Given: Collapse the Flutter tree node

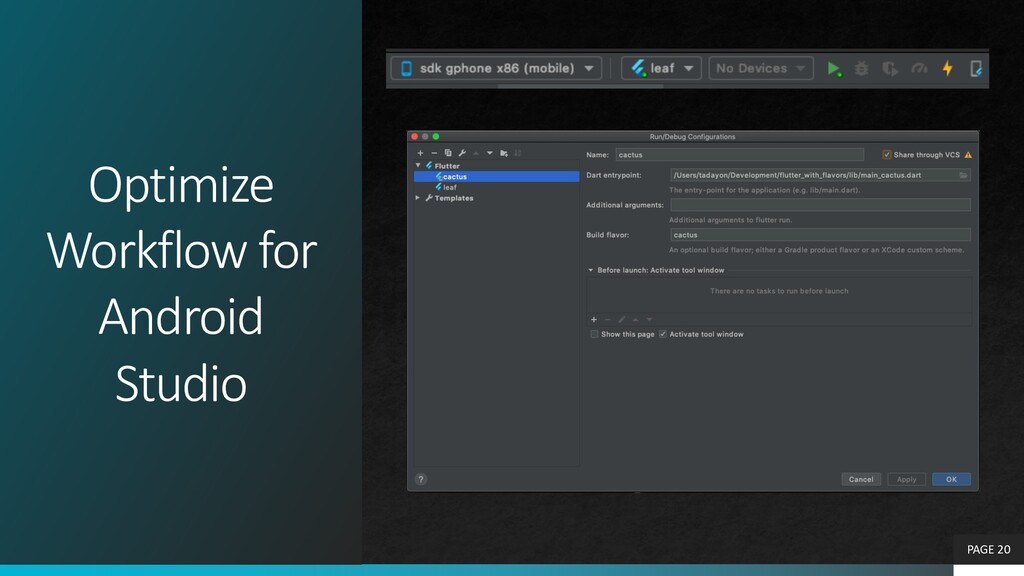Looking at the screenshot, I should [418, 166].
